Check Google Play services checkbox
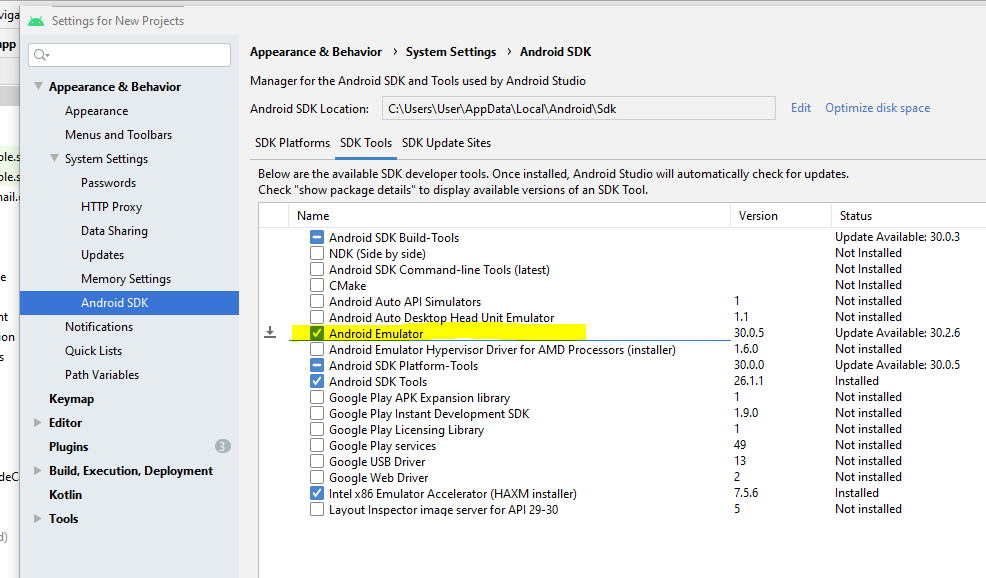This screenshot has width=986, height=578. coord(317,445)
